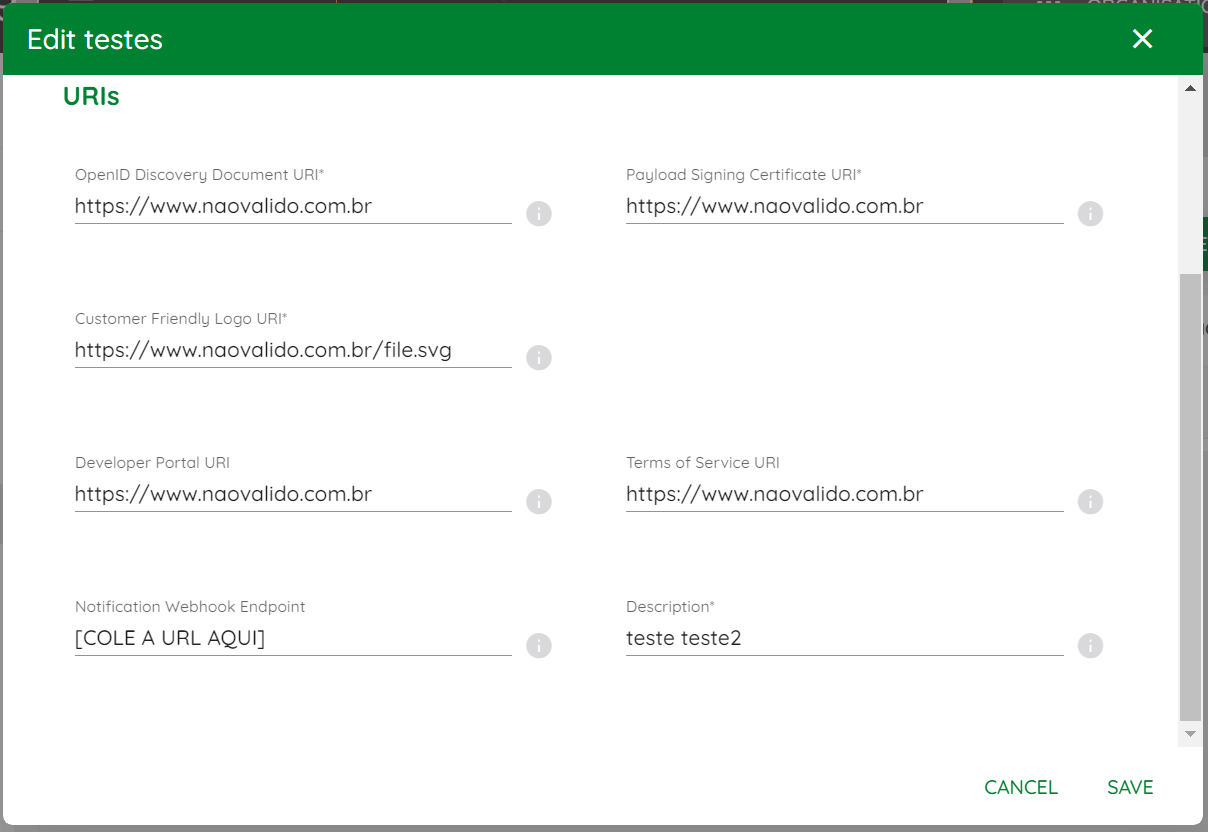Select the Payload Signing Certificate URI field
1208x832 pixels.
845,207
